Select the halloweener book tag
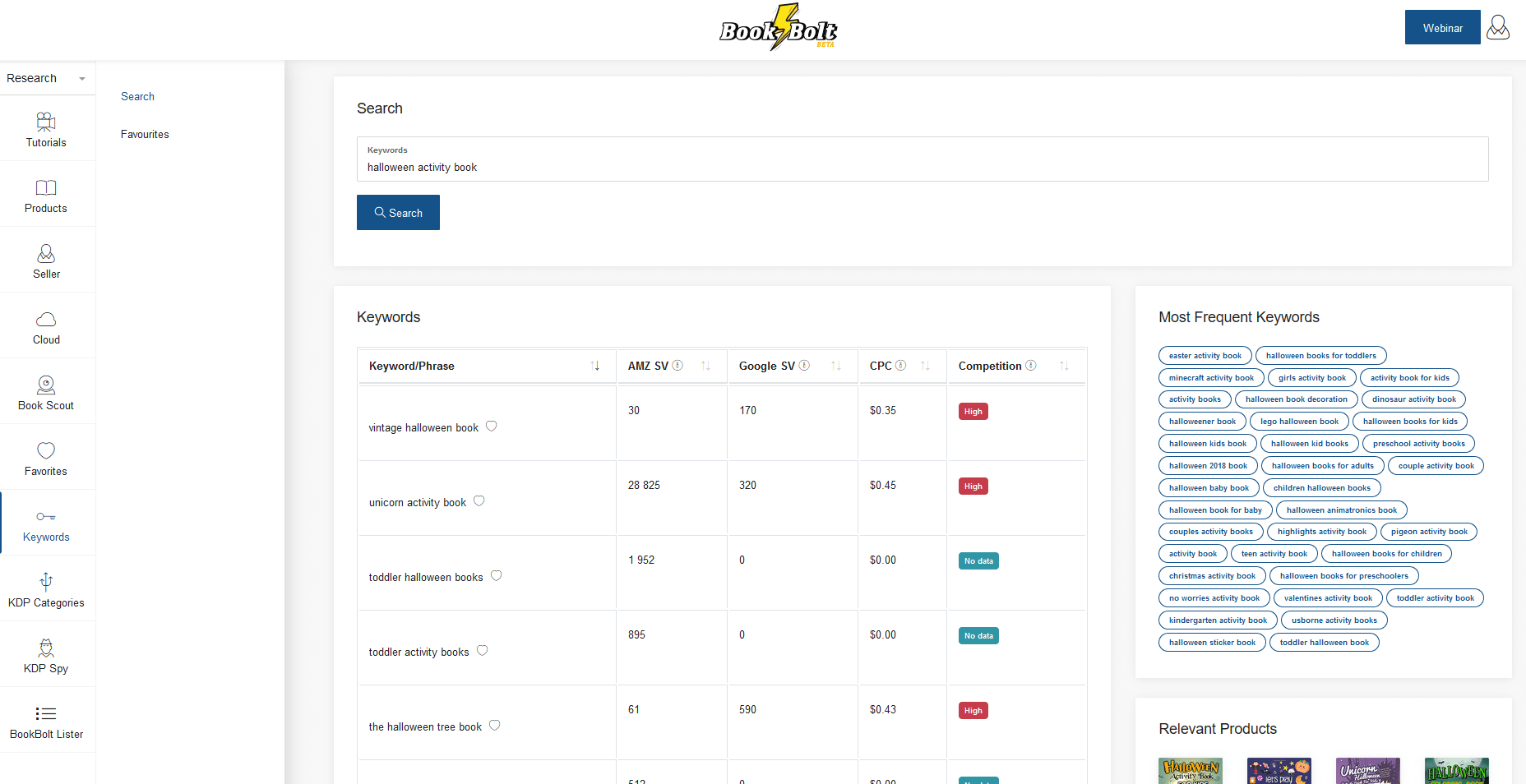Screen dimensions: 1526x784 coord(1202,422)
